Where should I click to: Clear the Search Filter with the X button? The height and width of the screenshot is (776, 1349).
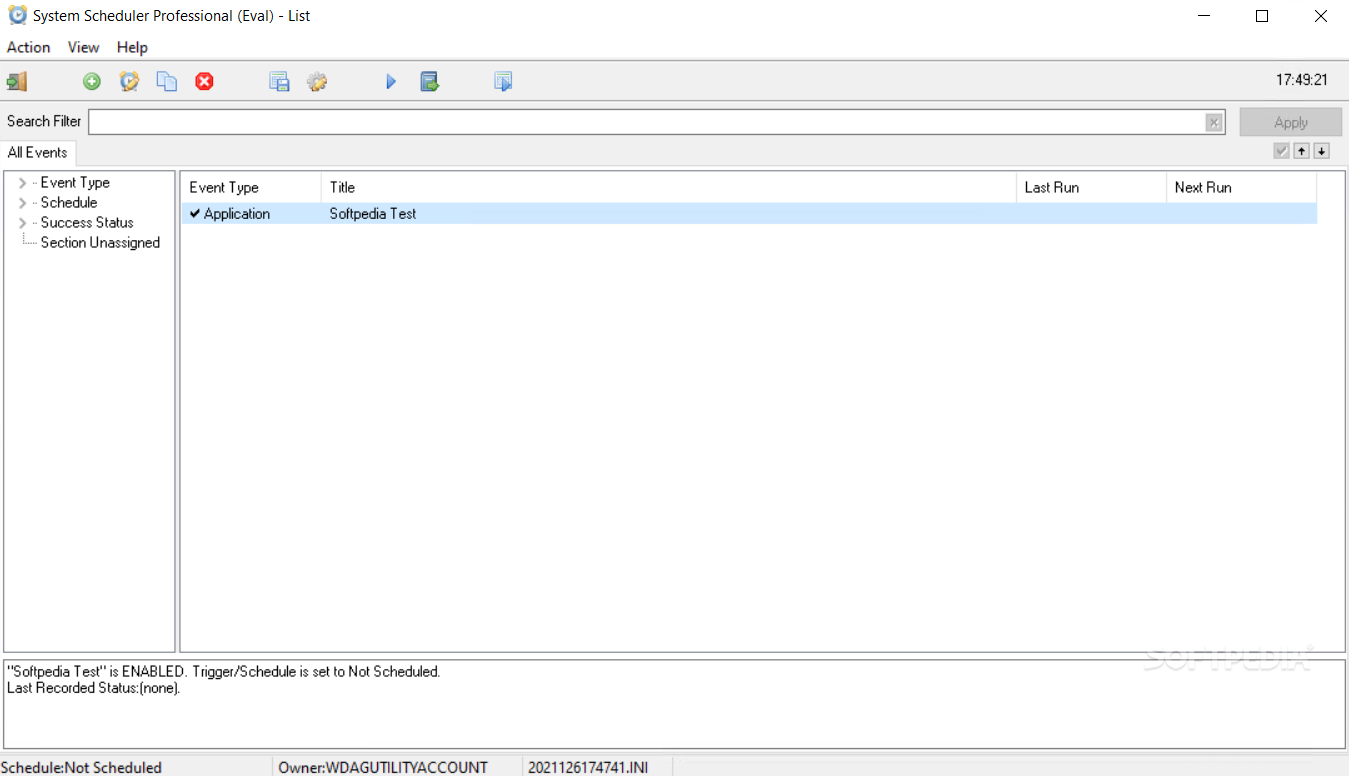(x=1214, y=122)
